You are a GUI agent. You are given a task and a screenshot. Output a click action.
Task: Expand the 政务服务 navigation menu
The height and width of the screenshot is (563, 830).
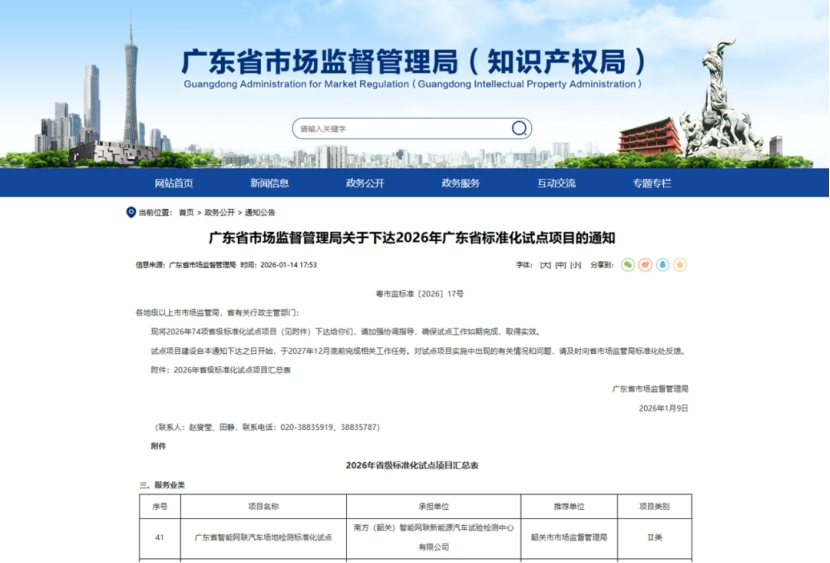(461, 183)
